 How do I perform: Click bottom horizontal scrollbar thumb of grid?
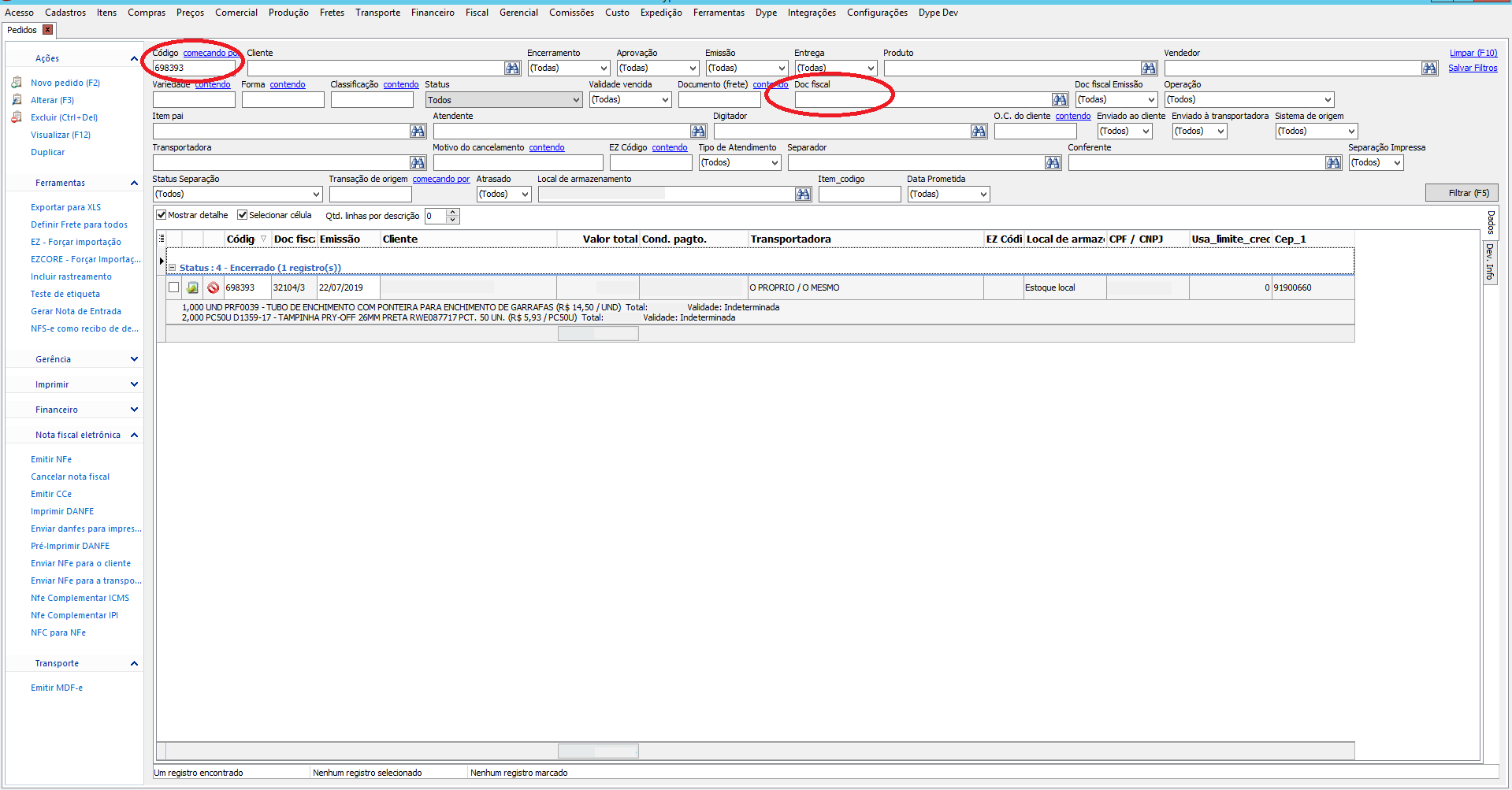pyautogui.click(x=598, y=751)
